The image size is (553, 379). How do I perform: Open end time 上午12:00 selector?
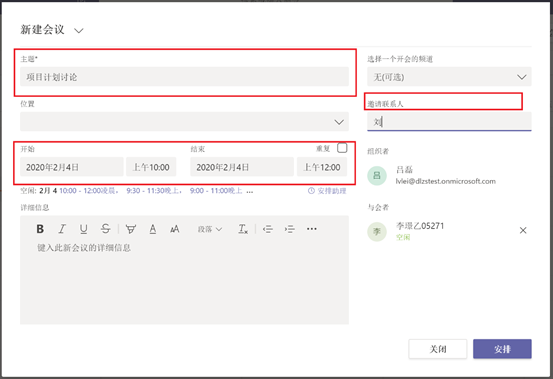[322, 167]
